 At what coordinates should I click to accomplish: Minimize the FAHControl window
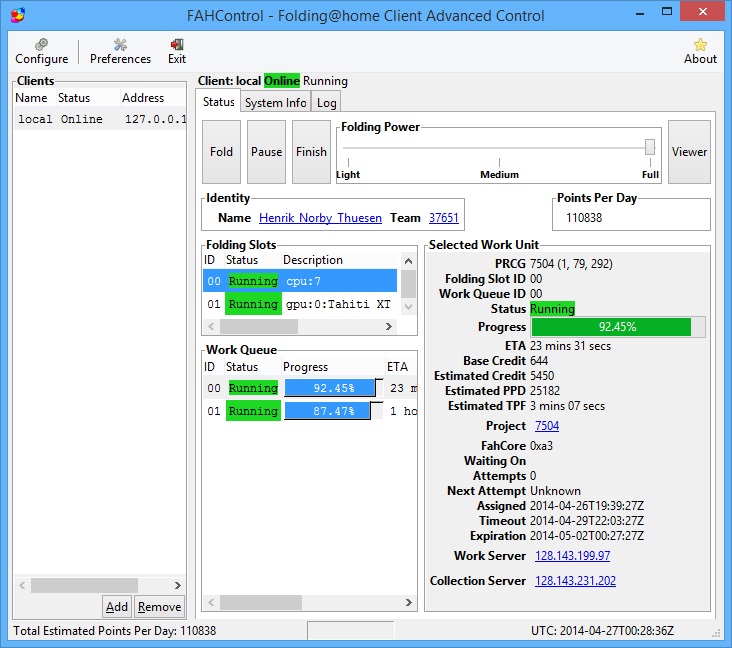640,12
